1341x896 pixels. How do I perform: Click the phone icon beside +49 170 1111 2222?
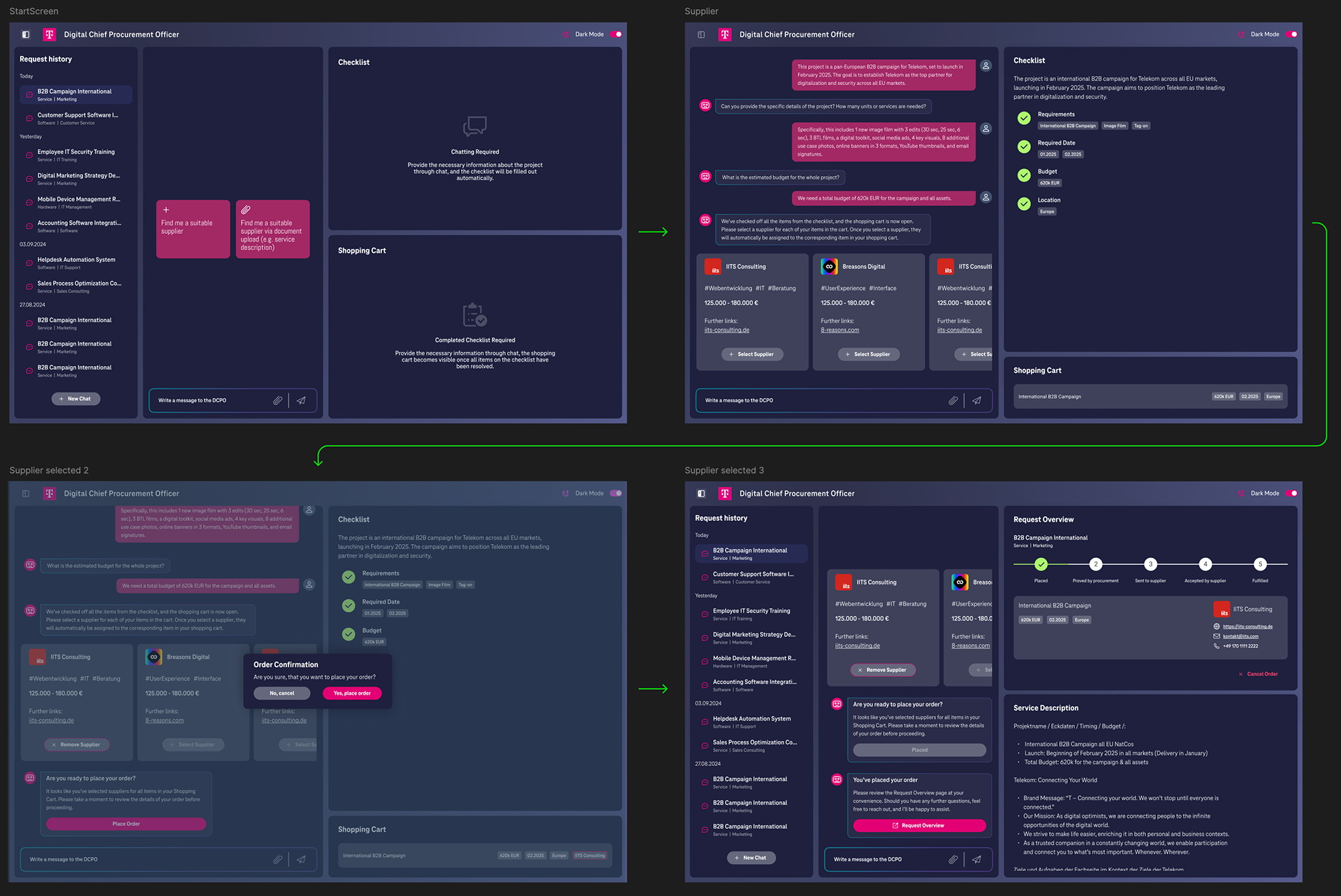[x=1217, y=646]
